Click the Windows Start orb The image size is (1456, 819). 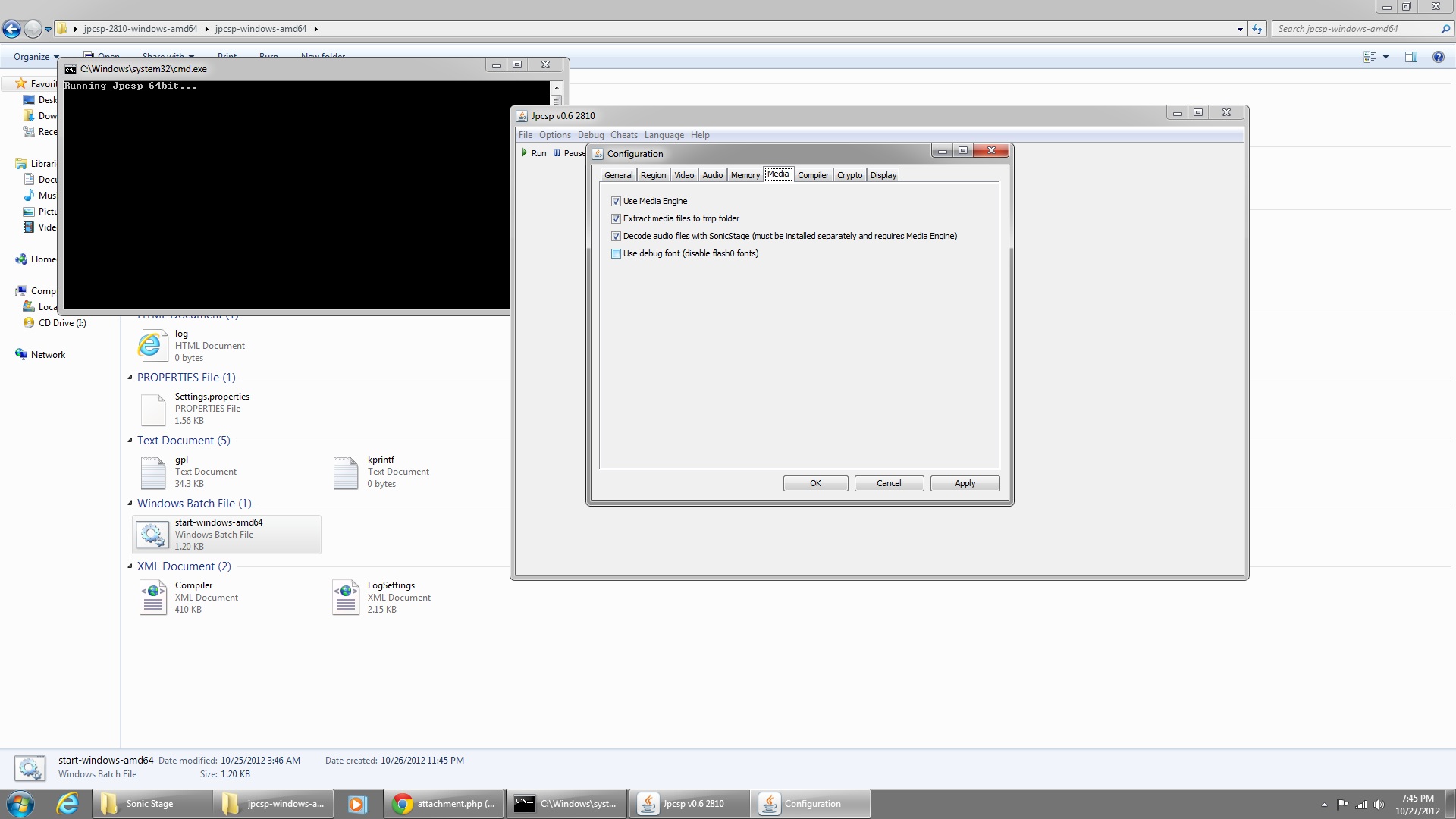point(20,804)
